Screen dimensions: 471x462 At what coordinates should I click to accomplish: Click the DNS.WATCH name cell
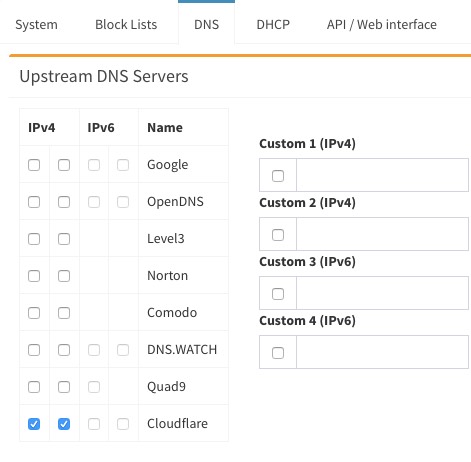pyautogui.click(x=183, y=349)
